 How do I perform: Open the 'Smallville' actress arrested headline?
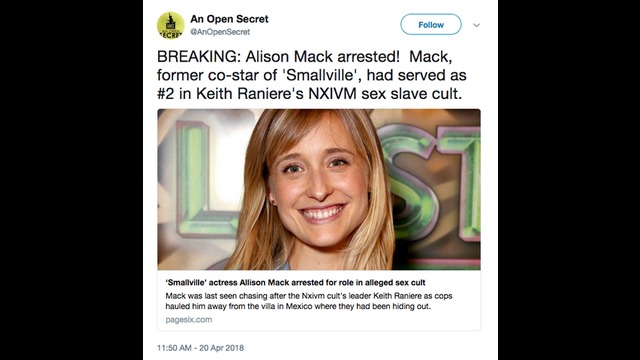click(296, 282)
